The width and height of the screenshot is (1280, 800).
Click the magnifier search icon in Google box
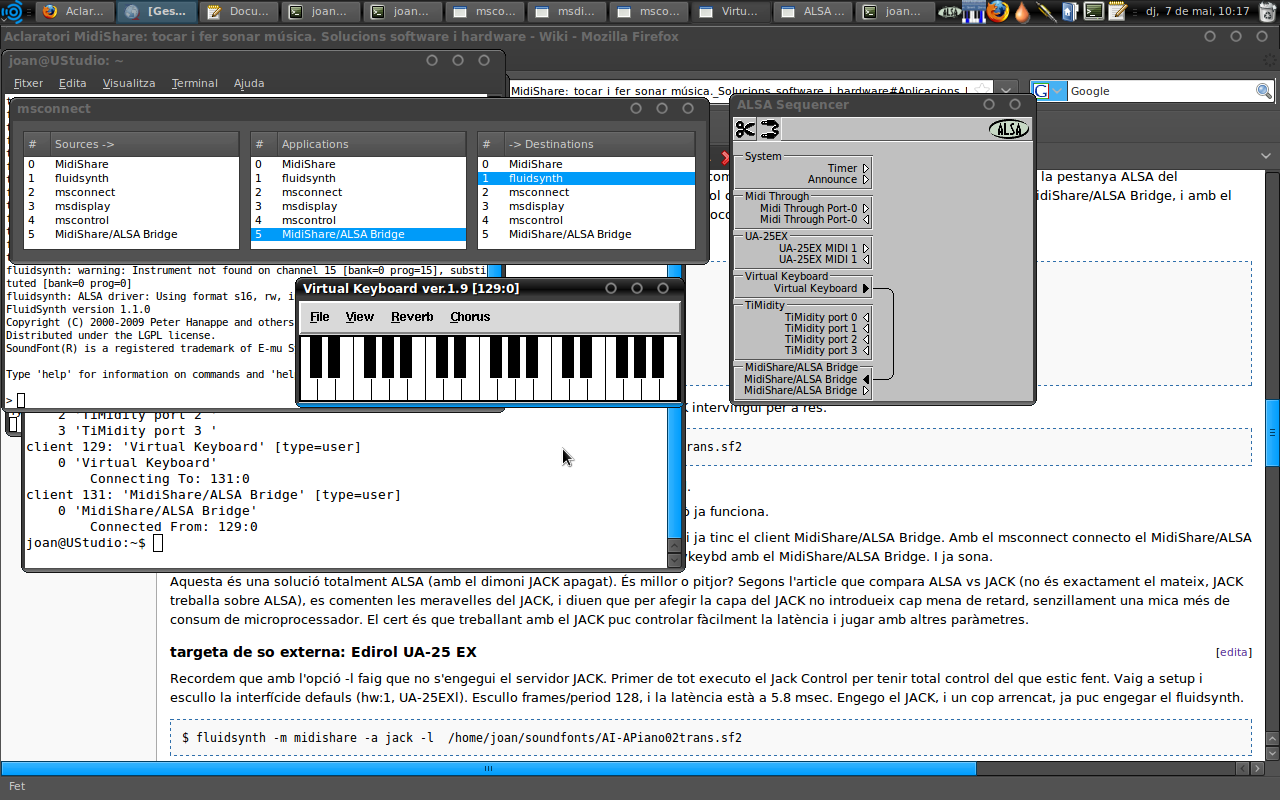tap(1264, 91)
